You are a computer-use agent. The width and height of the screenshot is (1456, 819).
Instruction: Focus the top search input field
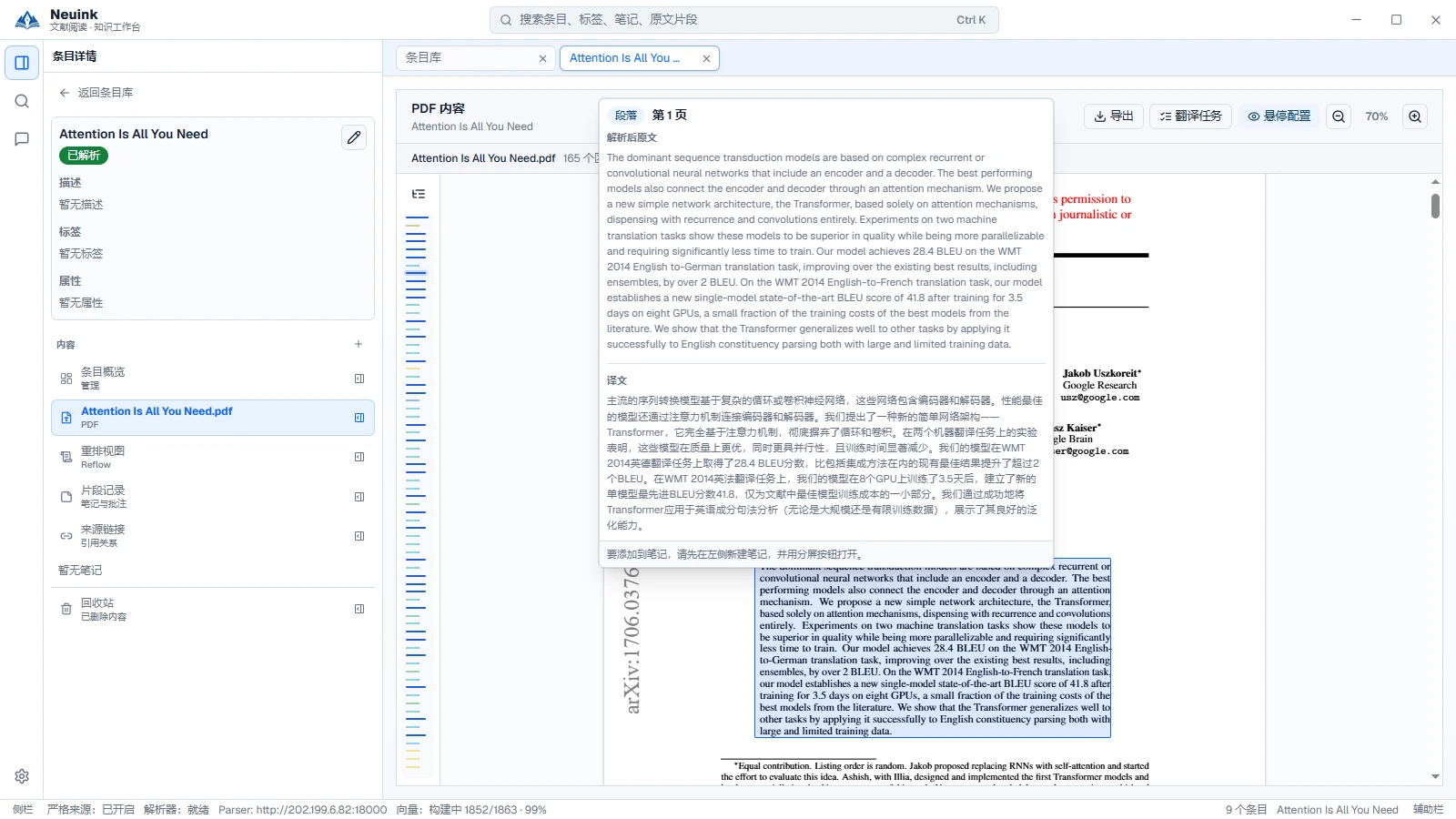tap(744, 20)
